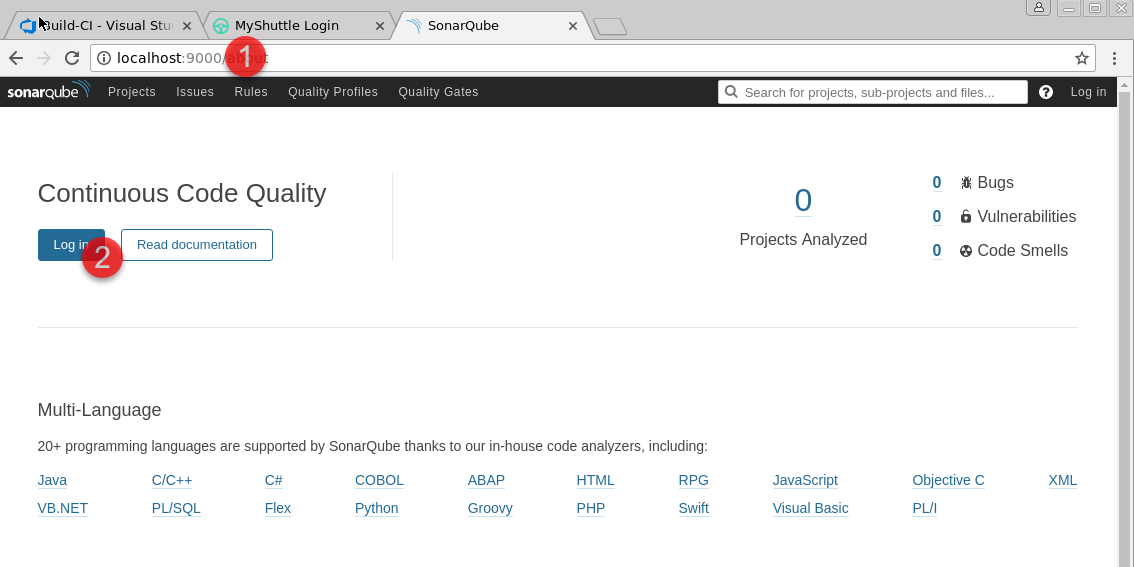The width and height of the screenshot is (1134, 567).
Task: Click the Continuous Code Quality heading
Action: (x=182, y=194)
